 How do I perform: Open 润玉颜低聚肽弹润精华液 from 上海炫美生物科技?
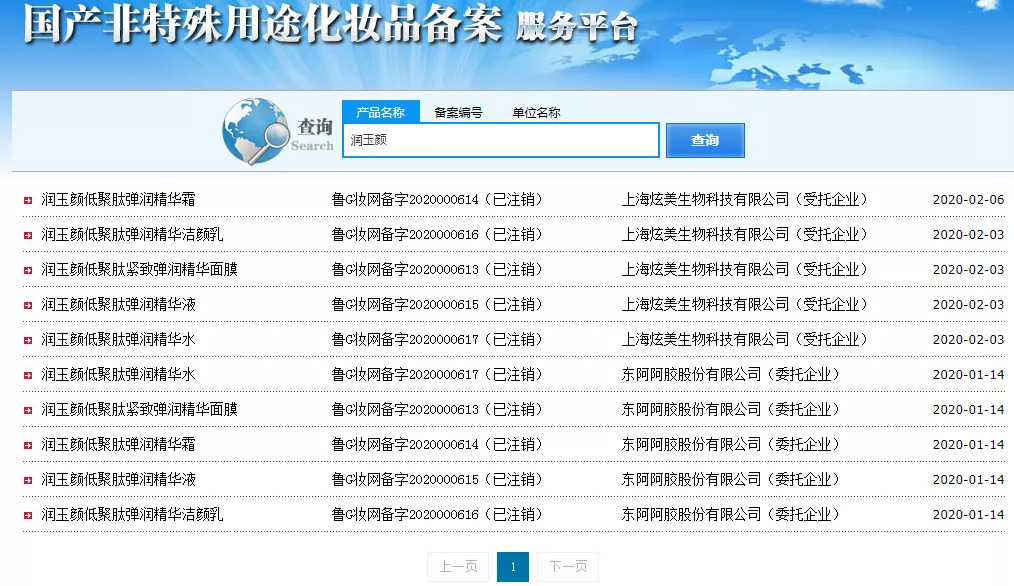[x=118, y=304]
